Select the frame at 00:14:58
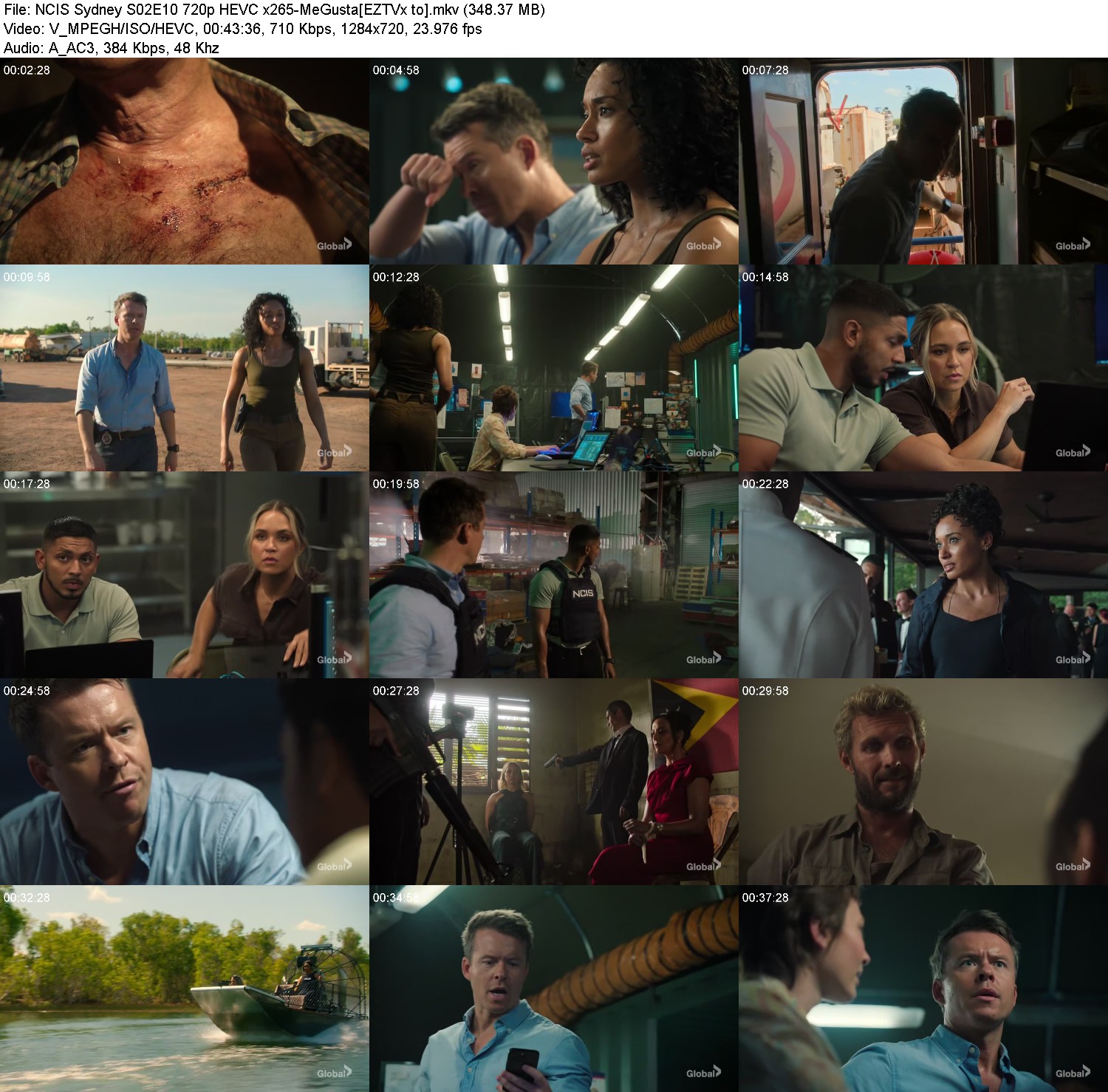 [923, 368]
